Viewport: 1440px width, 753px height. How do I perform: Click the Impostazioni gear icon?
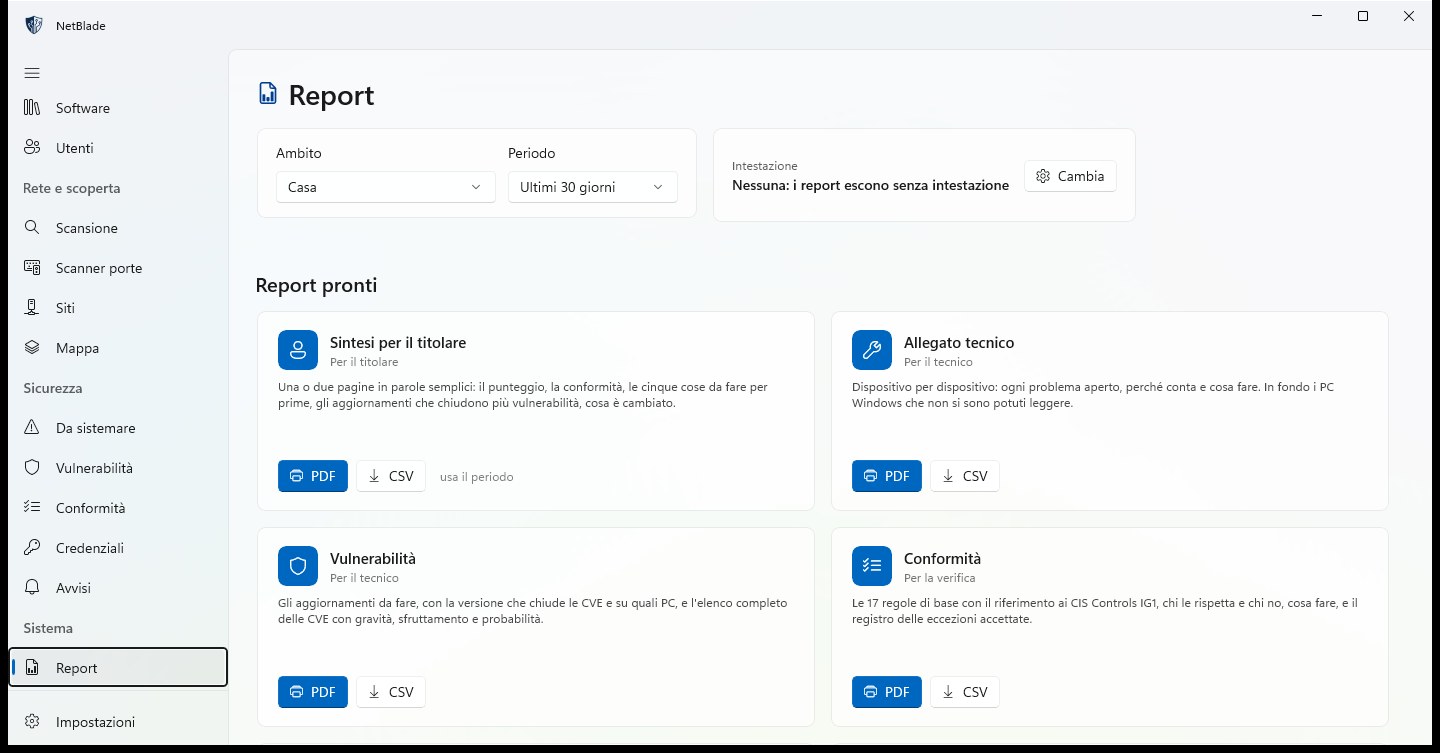coord(32,722)
